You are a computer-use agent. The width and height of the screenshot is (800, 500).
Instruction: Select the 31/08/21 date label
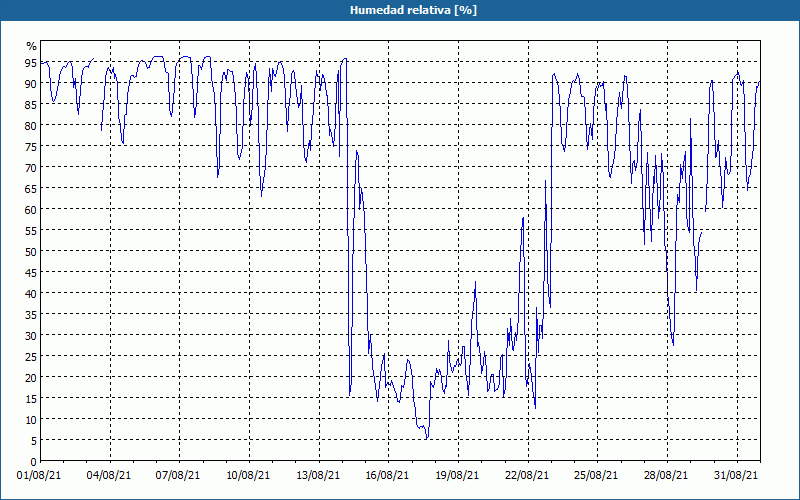(x=736, y=476)
